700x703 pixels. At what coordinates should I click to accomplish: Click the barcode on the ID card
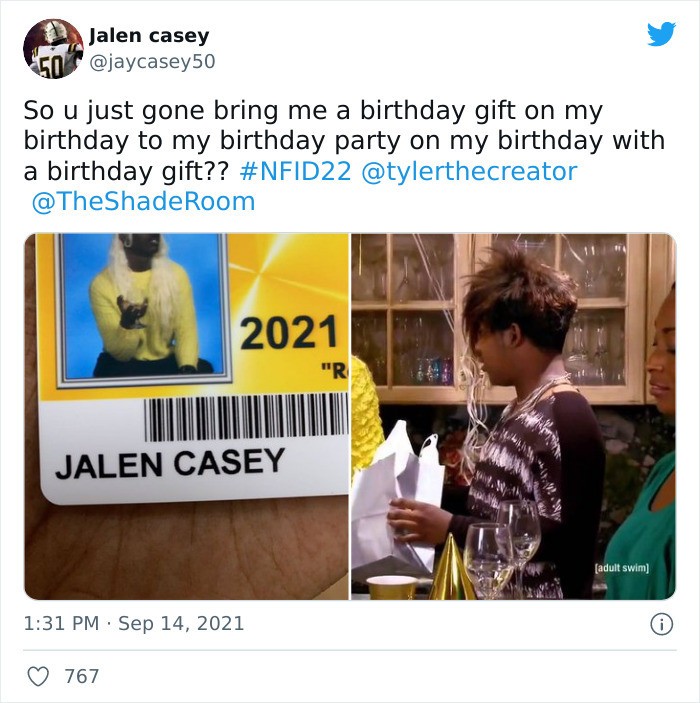[x=246, y=417]
